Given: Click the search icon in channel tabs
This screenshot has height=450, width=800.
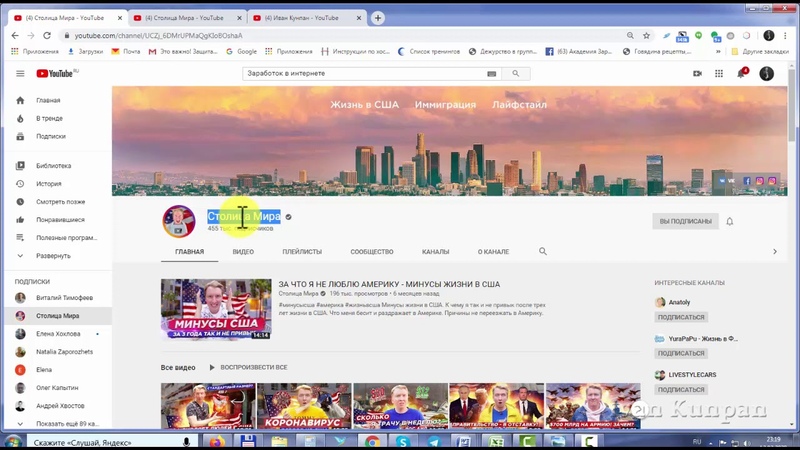Looking at the screenshot, I should pyautogui.click(x=543, y=252).
